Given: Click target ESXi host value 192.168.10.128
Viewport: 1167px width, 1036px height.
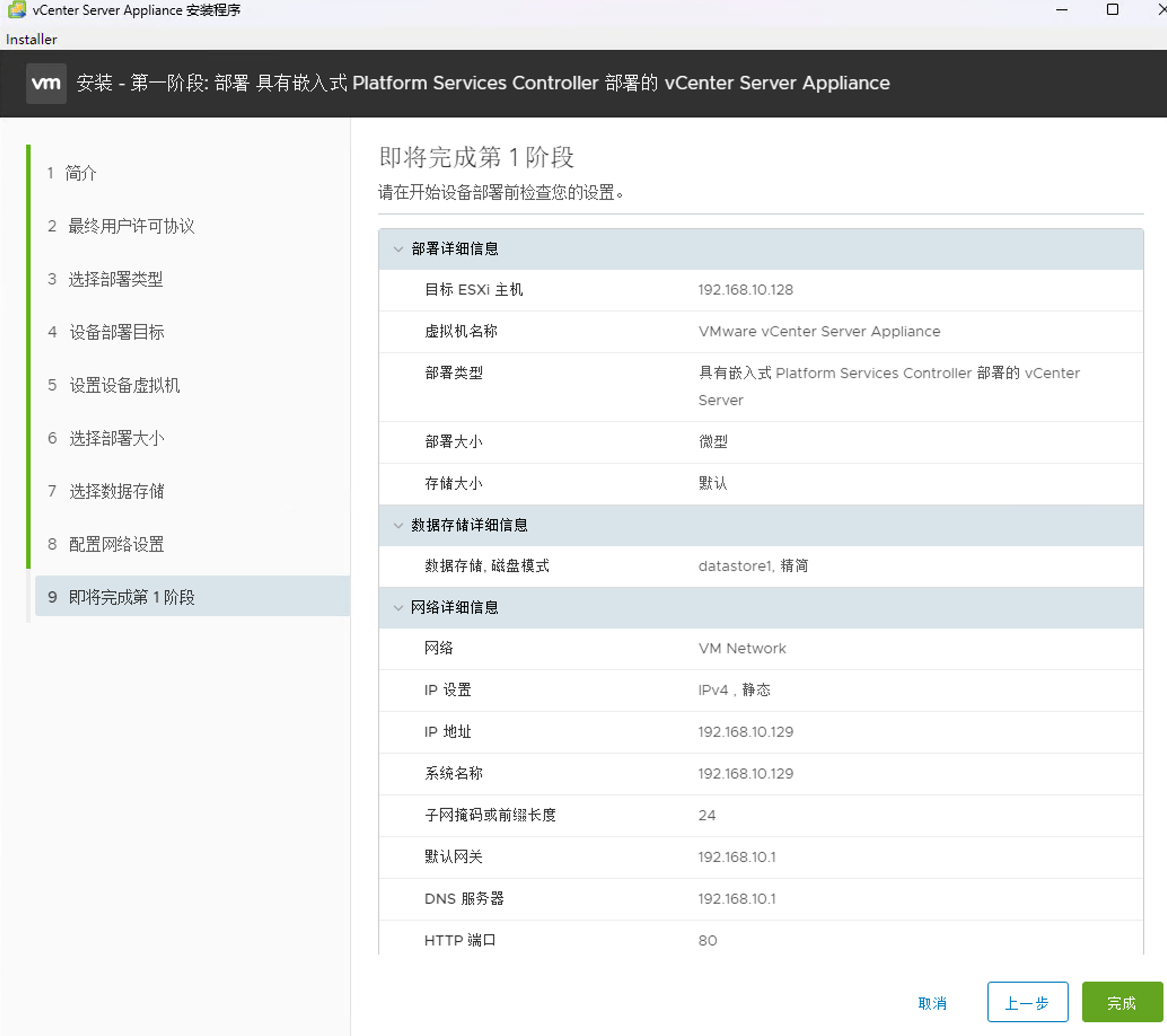Looking at the screenshot, I should [745, 290].
